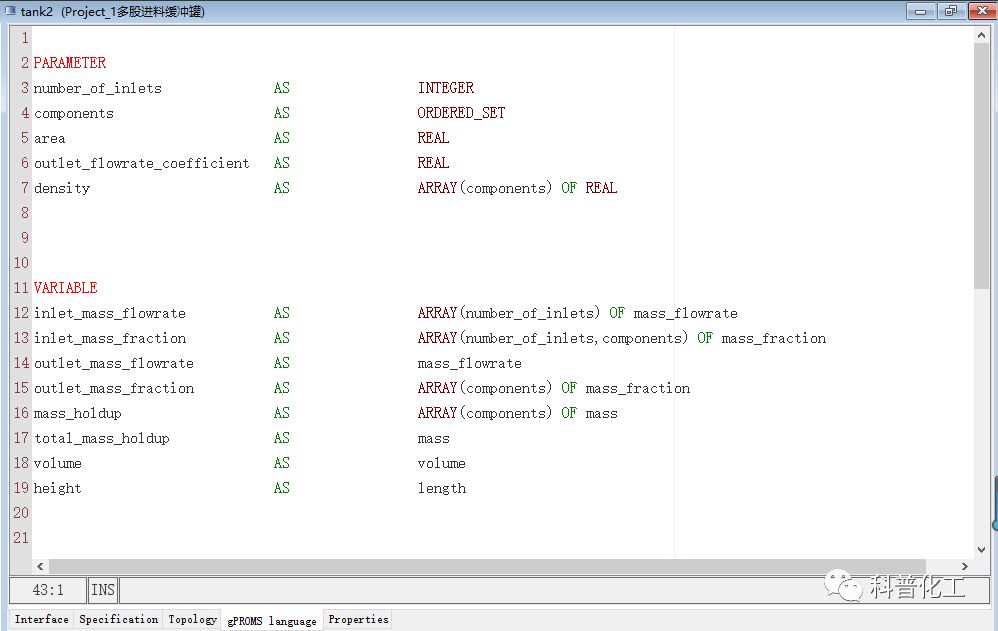Click the vertical scrollbar down arrow
Screen dimensions: 998x631
(x=981, y=548)
